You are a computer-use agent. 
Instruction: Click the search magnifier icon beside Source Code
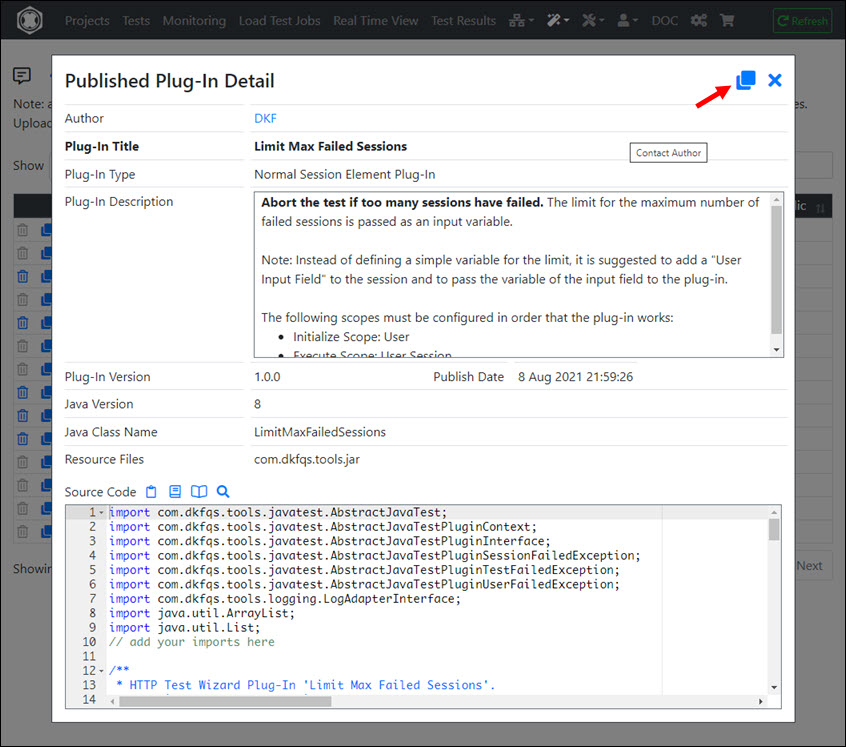pos(223,491)
